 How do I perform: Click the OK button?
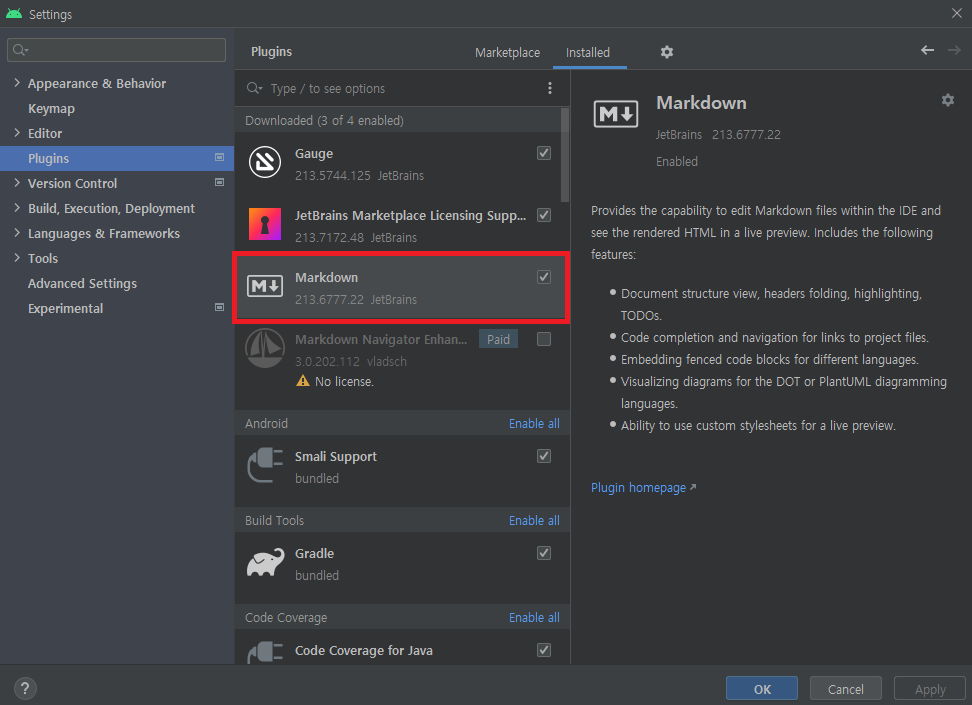(x=762, y=689)
